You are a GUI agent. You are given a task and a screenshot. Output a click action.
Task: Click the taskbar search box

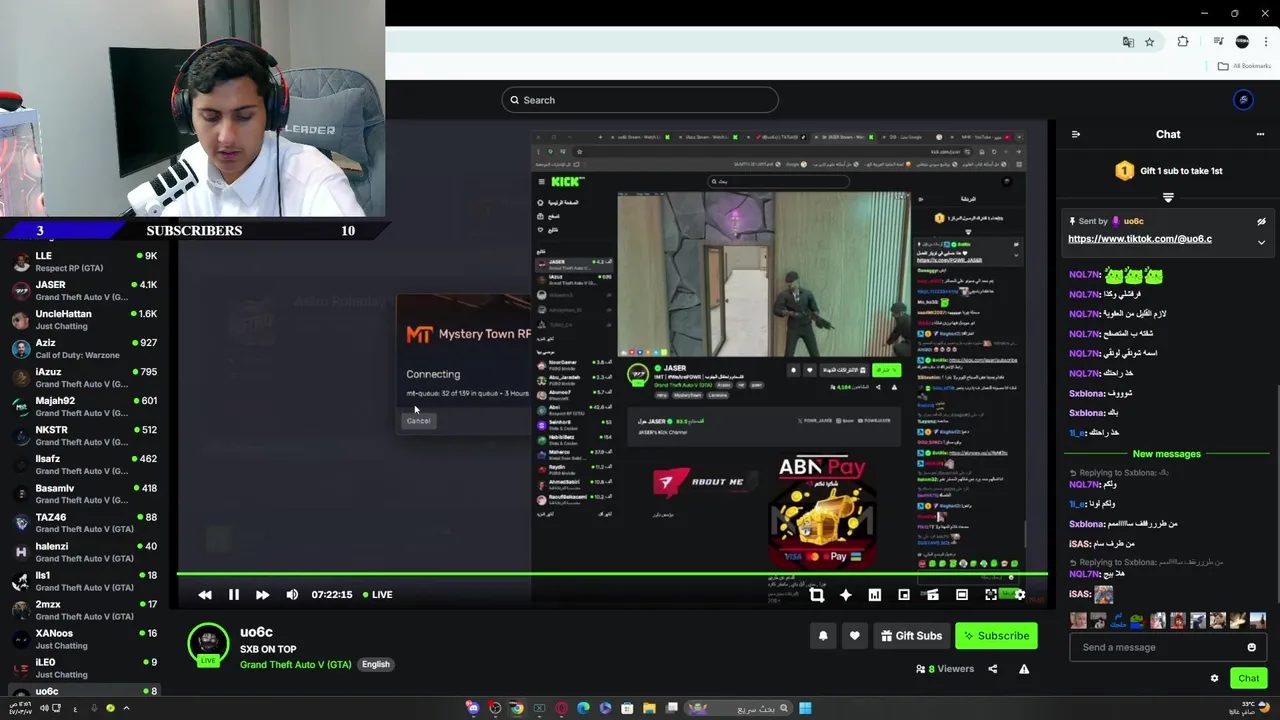738,708
